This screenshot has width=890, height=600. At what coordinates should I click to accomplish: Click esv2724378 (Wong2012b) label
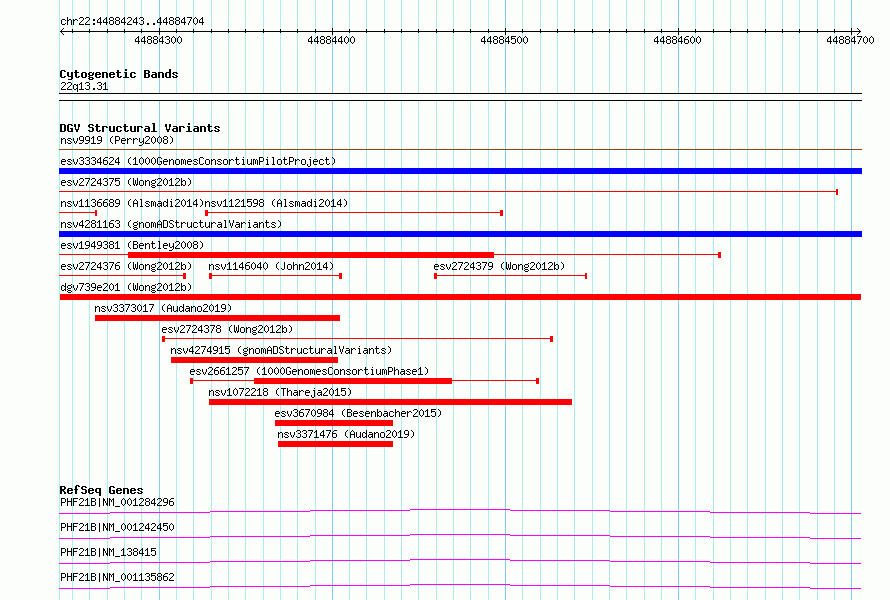pos(227,329)
